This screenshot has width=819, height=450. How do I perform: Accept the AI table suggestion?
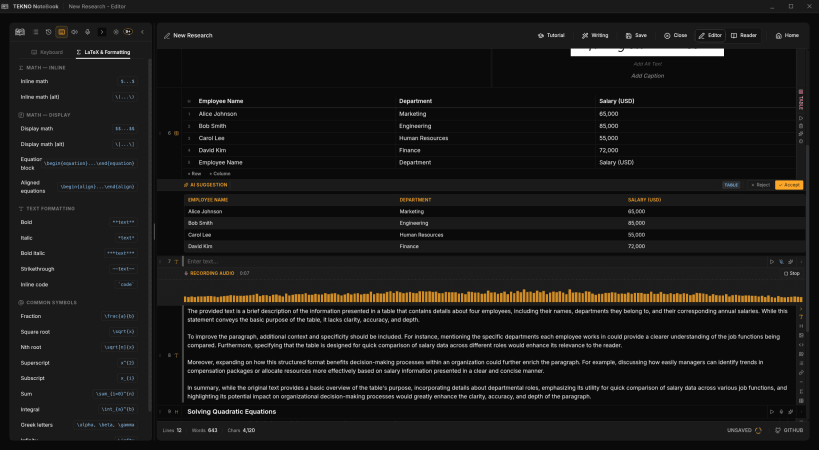click(x=789, y=185)
